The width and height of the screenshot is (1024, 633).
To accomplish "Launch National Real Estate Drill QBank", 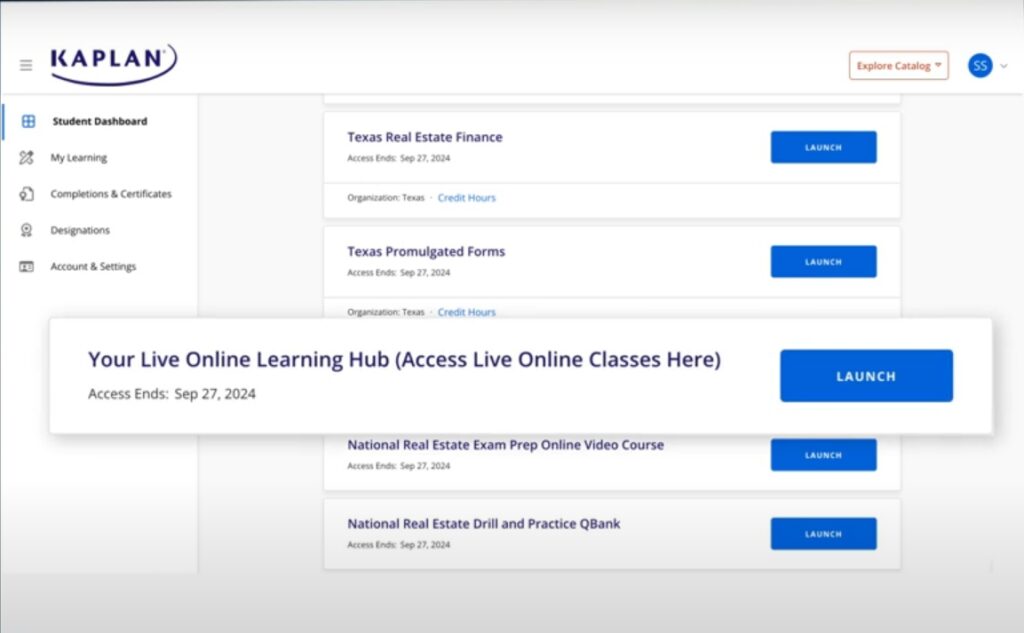I will 823,534.
